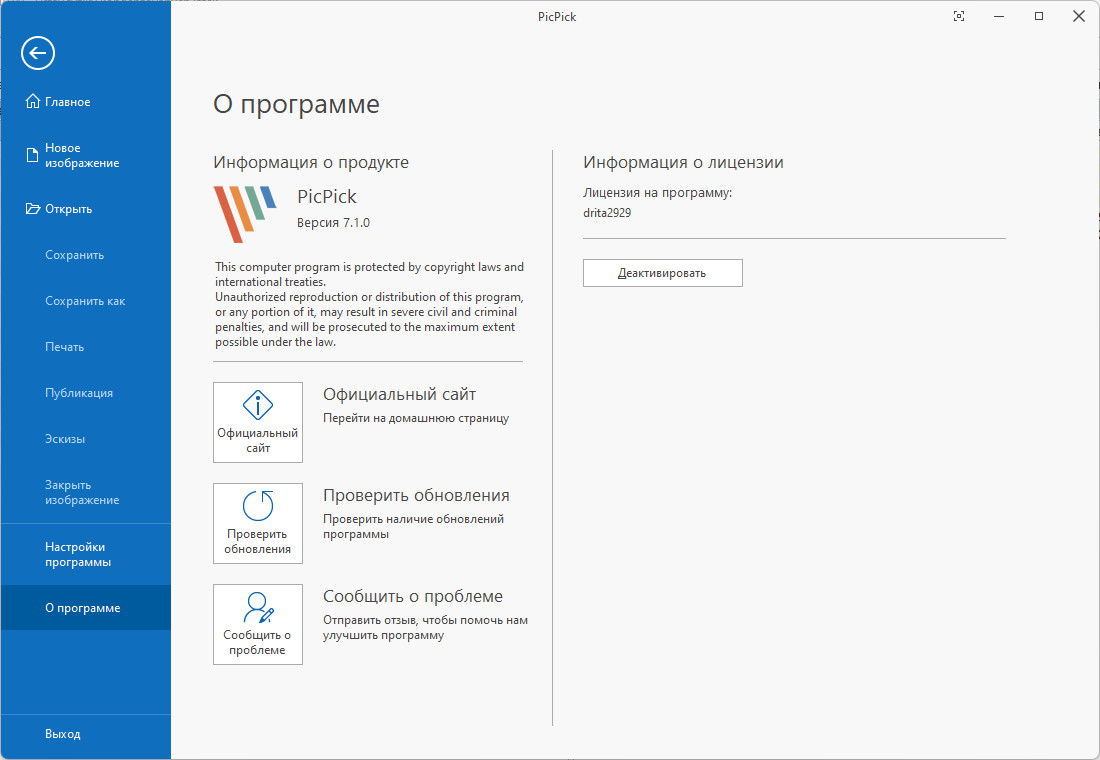
Task: Open Главное in the sidebar menu
Action: 86,102
